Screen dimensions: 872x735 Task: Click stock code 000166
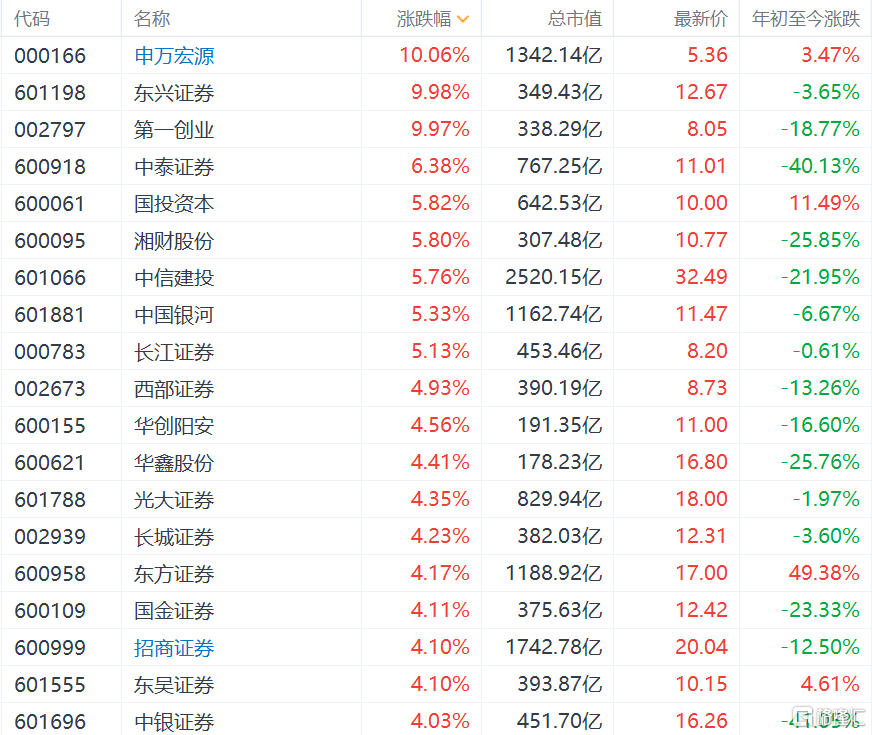click(x=50, y=56)
